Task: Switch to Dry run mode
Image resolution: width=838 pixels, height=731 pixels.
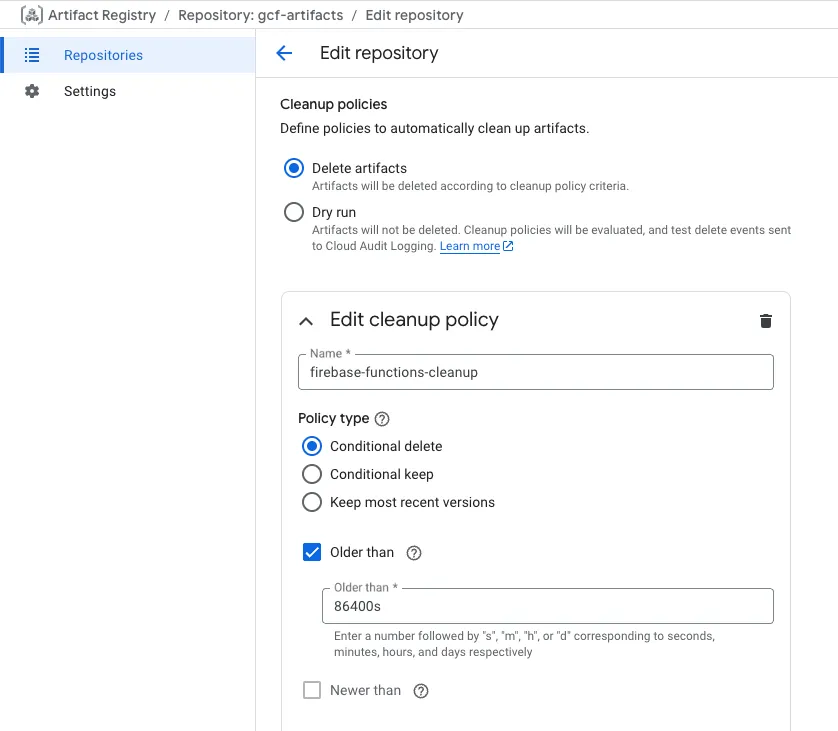Action: 293,212
